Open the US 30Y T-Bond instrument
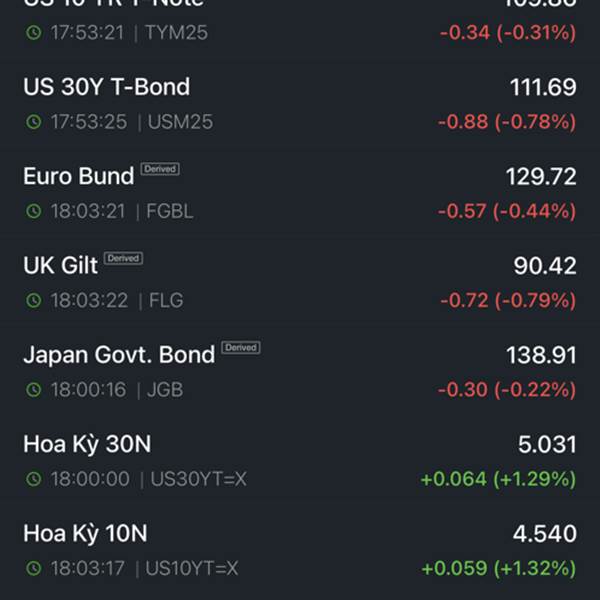The height and width of the screenshot is (600, 600). (300, 104)
